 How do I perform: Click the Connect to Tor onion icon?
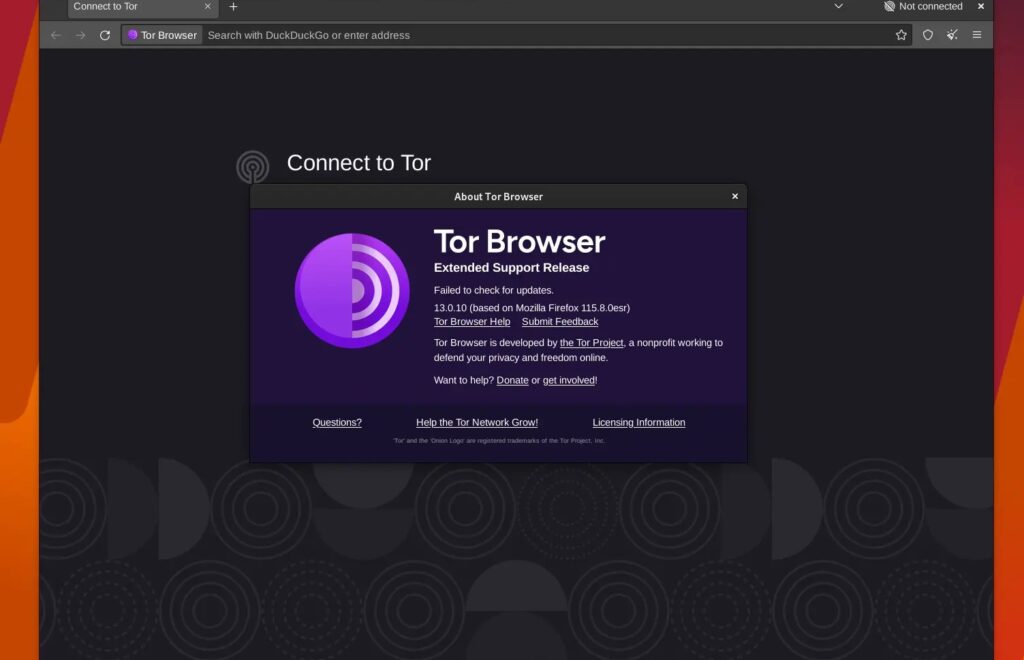point(253,166)
